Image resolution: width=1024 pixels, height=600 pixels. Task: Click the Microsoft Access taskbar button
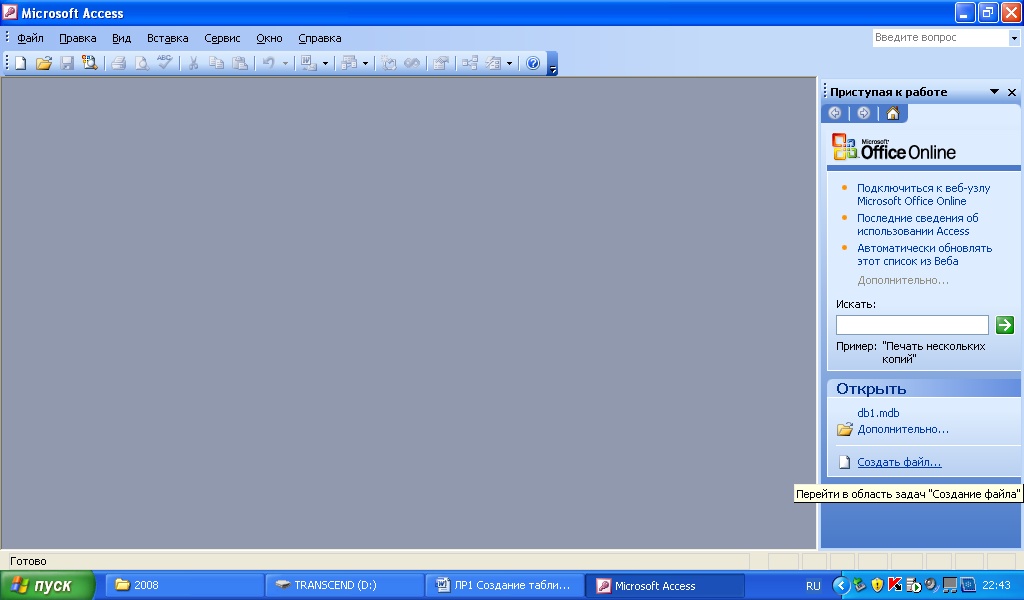tap(664, 585)
